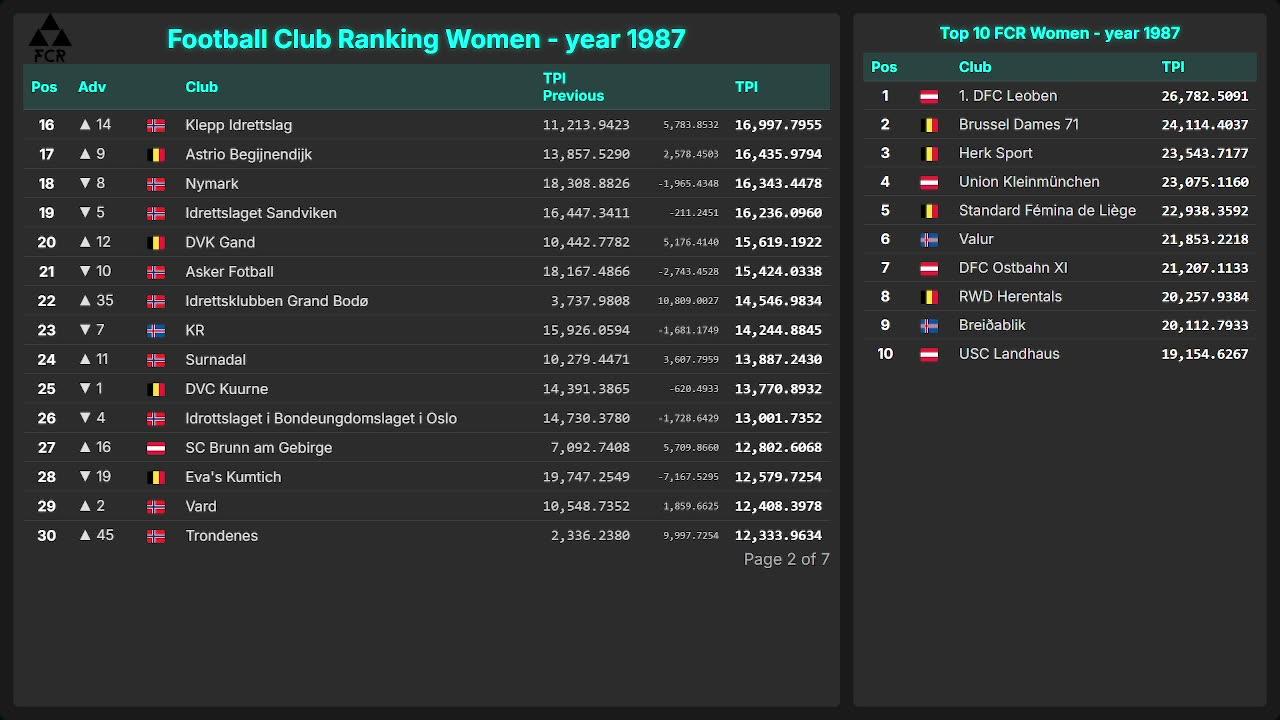1280x720 pixels.
Task: Click the FCR logo icon
Action: coord(49,38)
